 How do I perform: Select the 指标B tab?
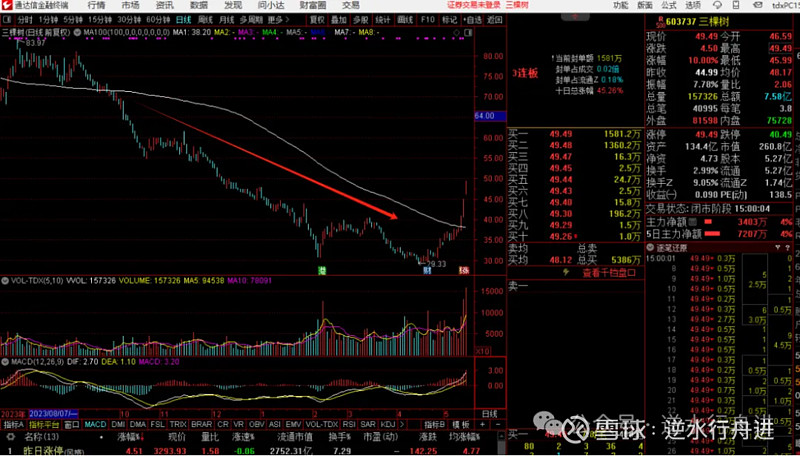click(x=435, y=424)
